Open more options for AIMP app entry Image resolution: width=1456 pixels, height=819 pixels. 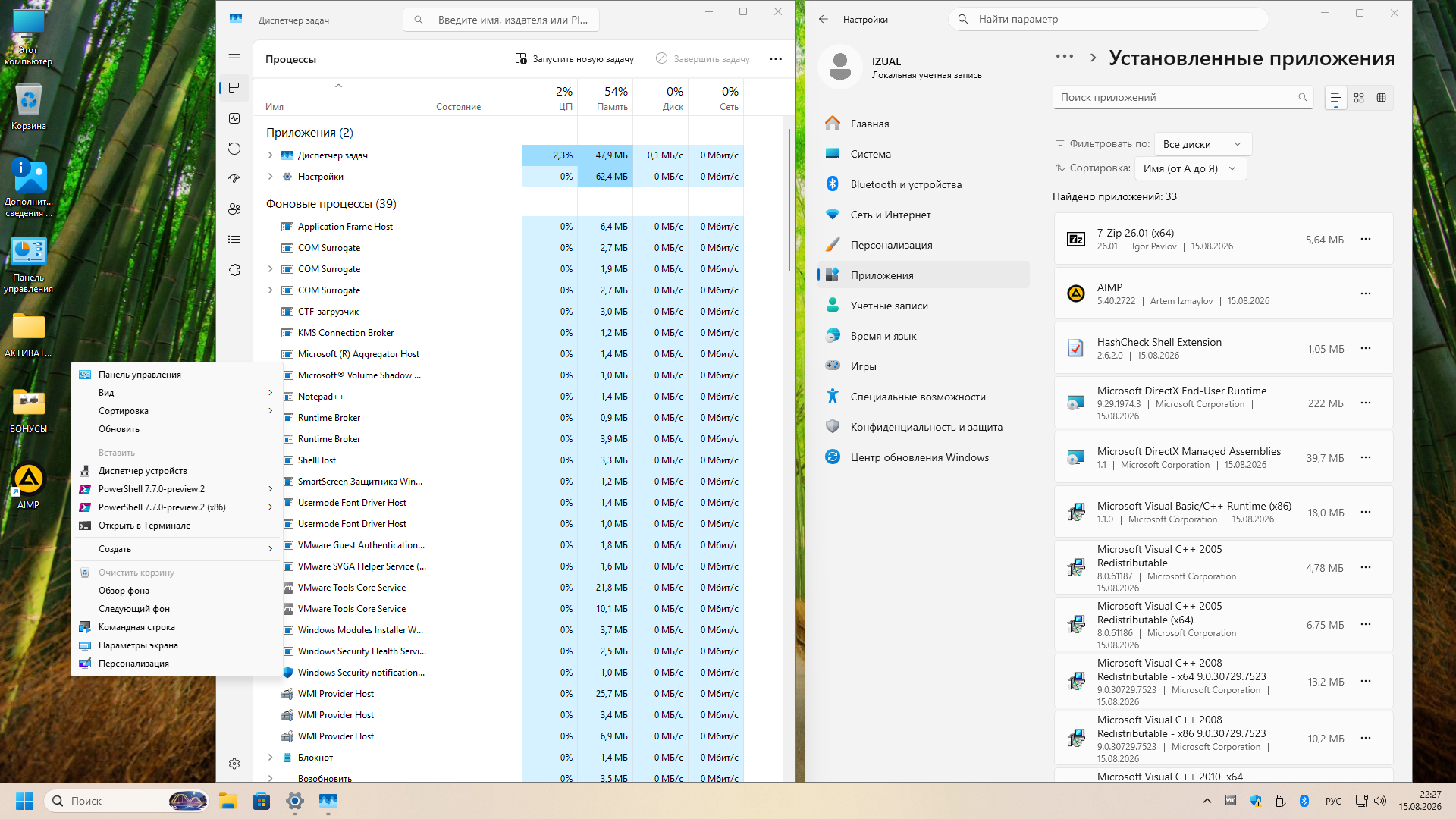1366,293
